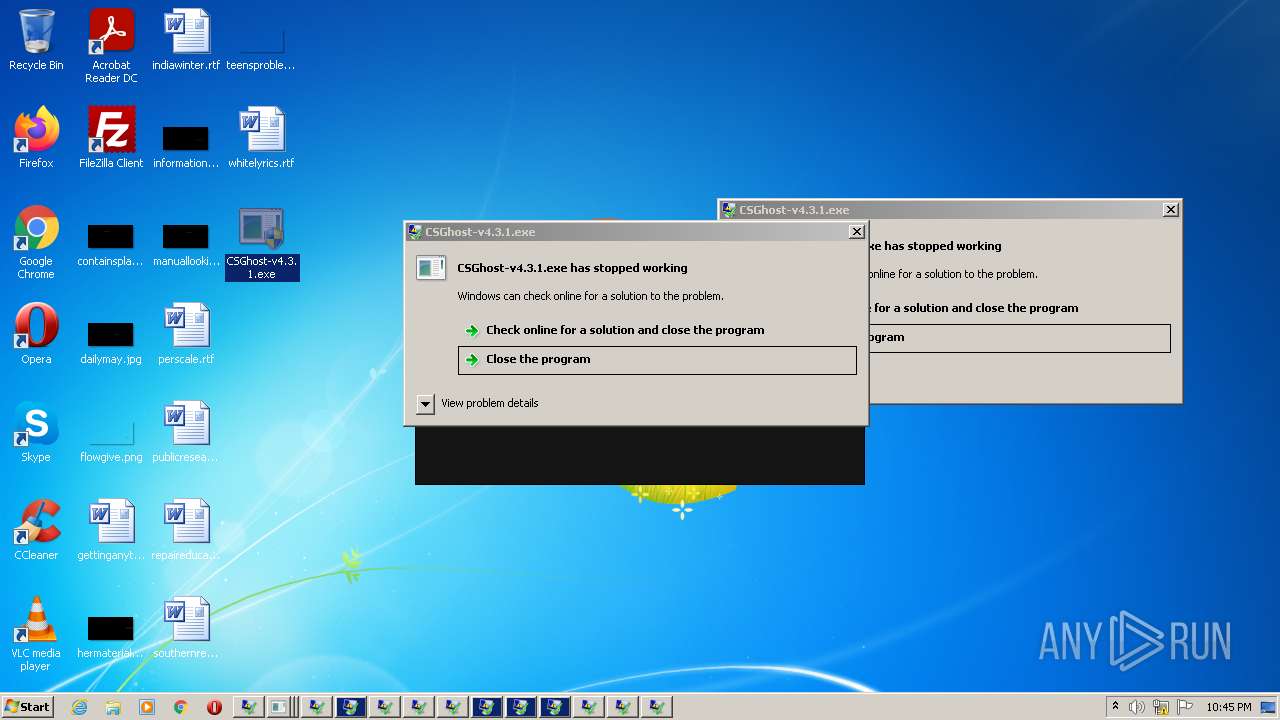Screen dimensions: 1280x720
Task: Launch Google Chrome desktop shortcut
Action: 36,242
